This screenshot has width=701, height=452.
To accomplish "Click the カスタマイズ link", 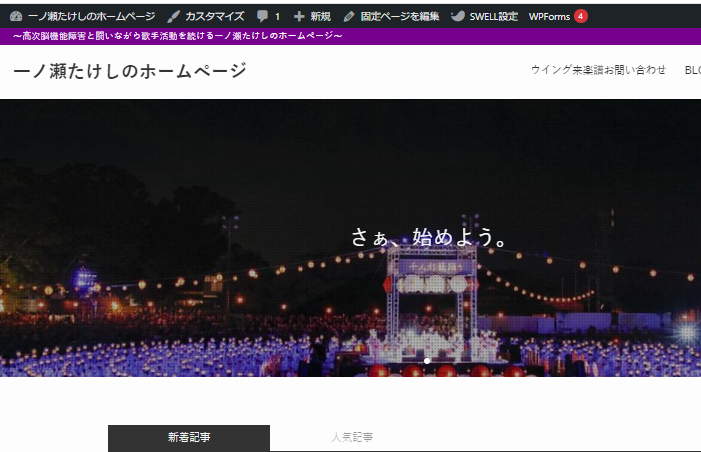I will 214,16.
